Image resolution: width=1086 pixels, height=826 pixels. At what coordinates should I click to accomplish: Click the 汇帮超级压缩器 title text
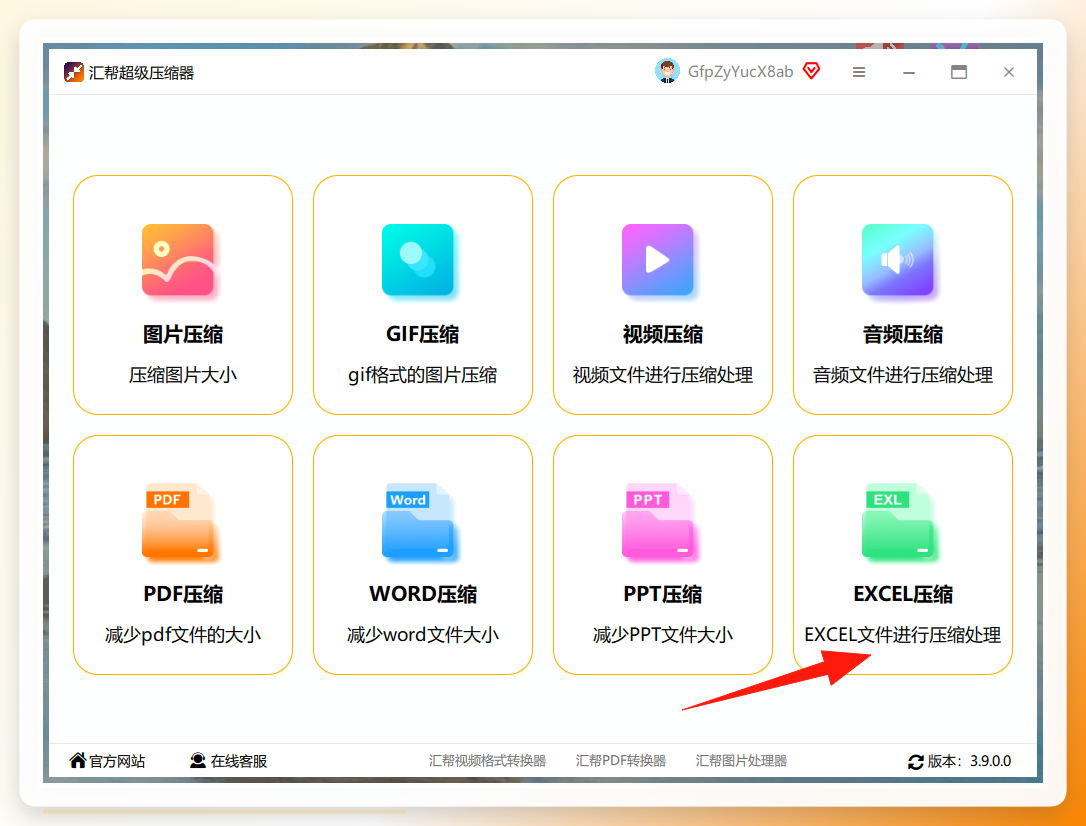point(141,73)
